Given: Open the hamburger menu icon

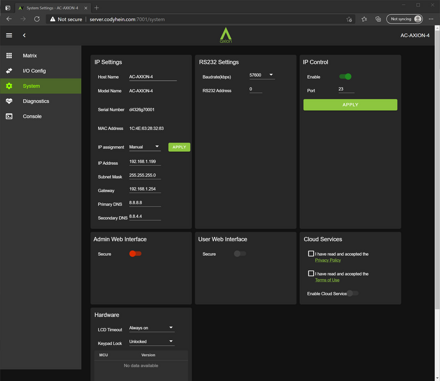Looking at the screenshot, I should [x=9, y=35].
